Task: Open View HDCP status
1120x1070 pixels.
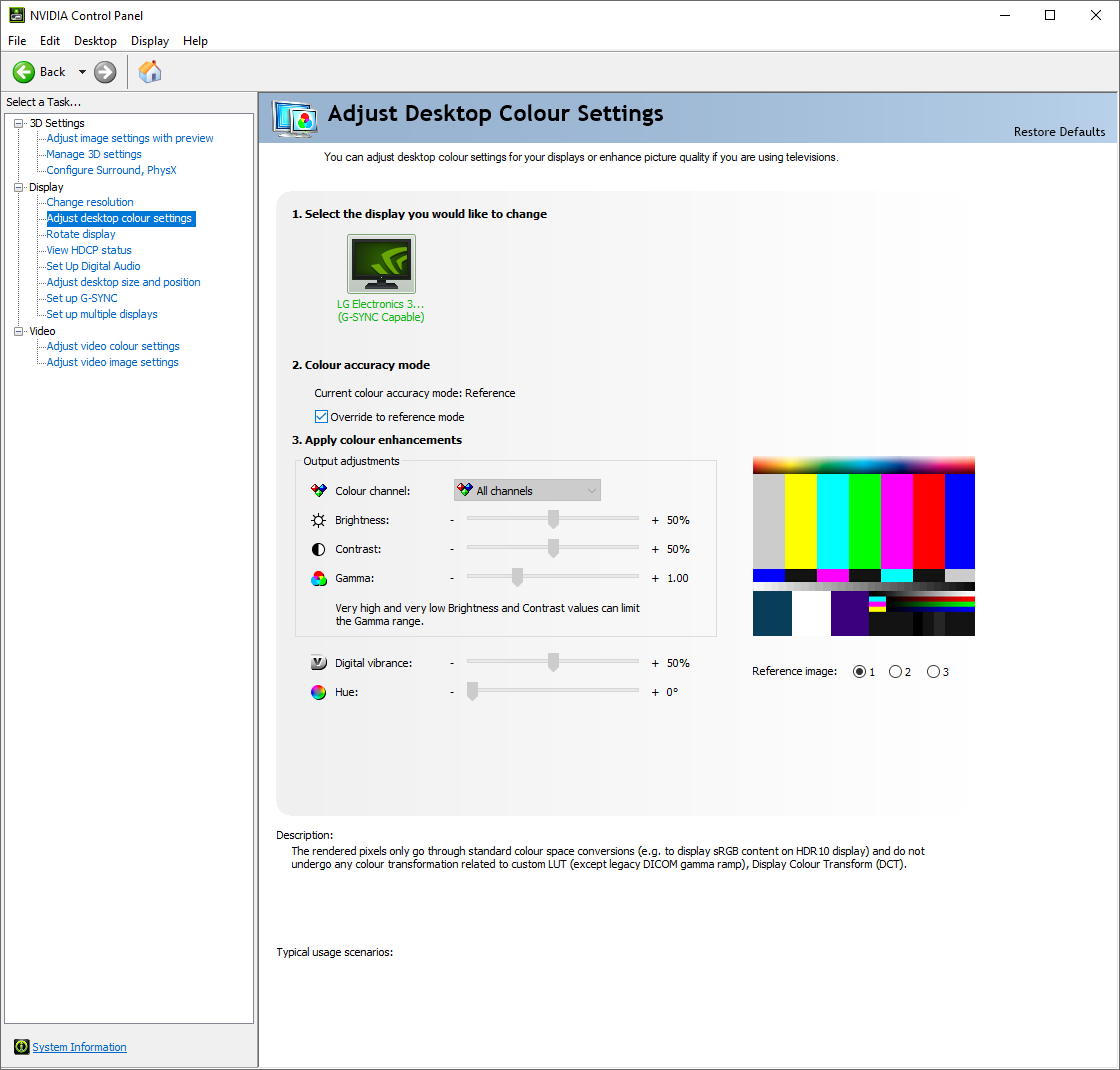Action: pos(89,250)
